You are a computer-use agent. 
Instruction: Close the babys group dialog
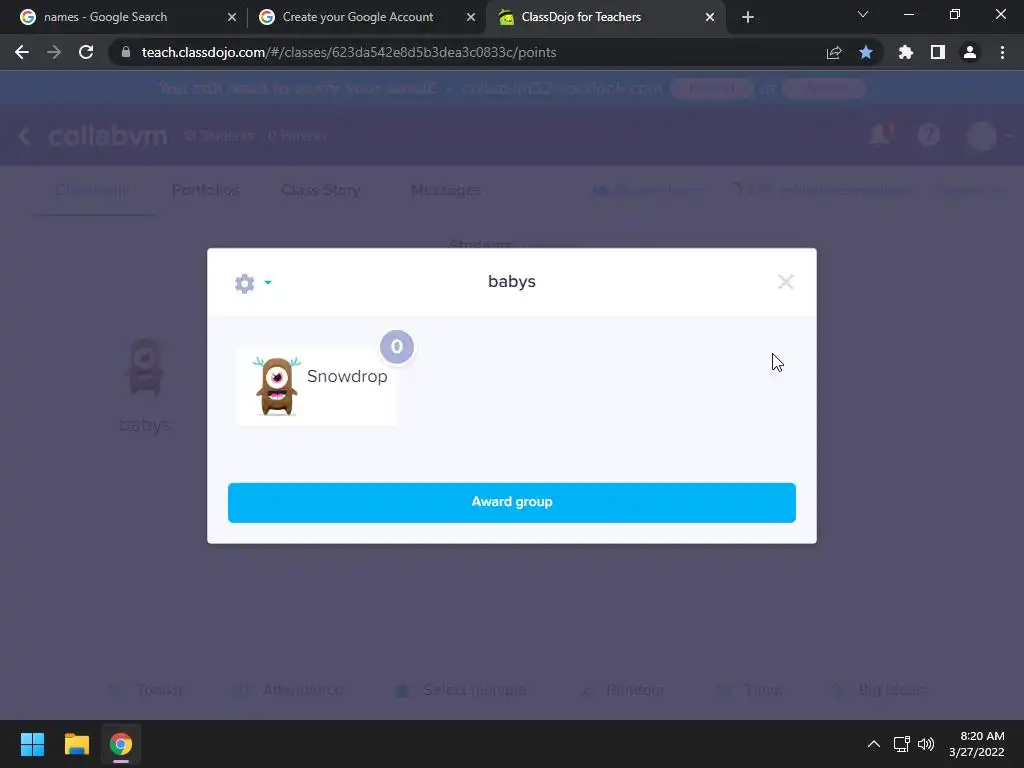click(x=786, y=281)
